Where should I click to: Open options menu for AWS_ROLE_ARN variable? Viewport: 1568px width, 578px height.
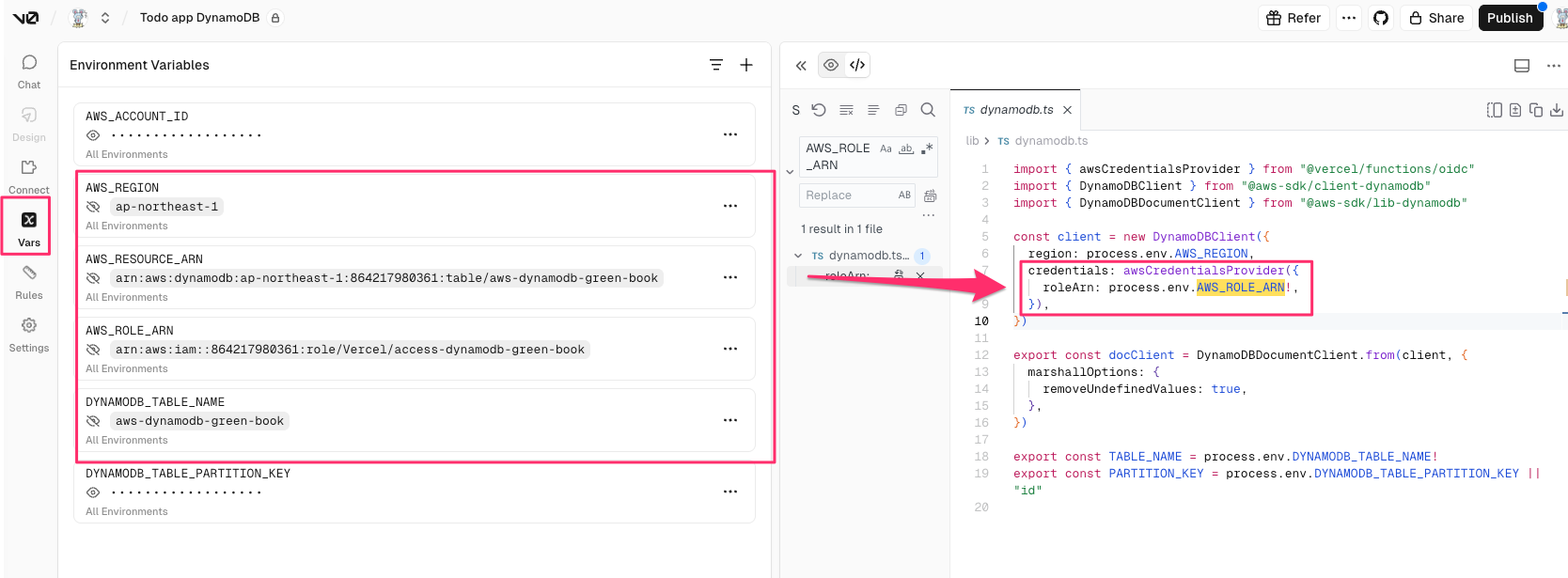point(730,349)
